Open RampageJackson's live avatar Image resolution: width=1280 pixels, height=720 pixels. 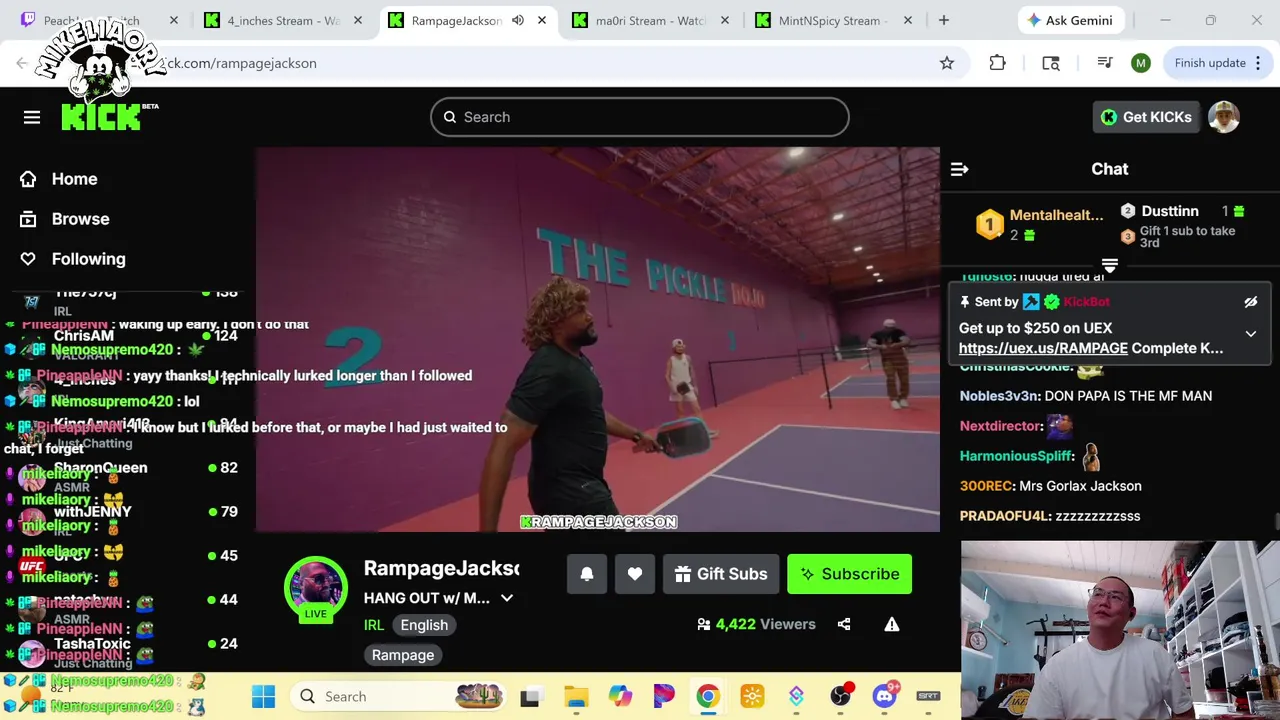tap(316, 588)
